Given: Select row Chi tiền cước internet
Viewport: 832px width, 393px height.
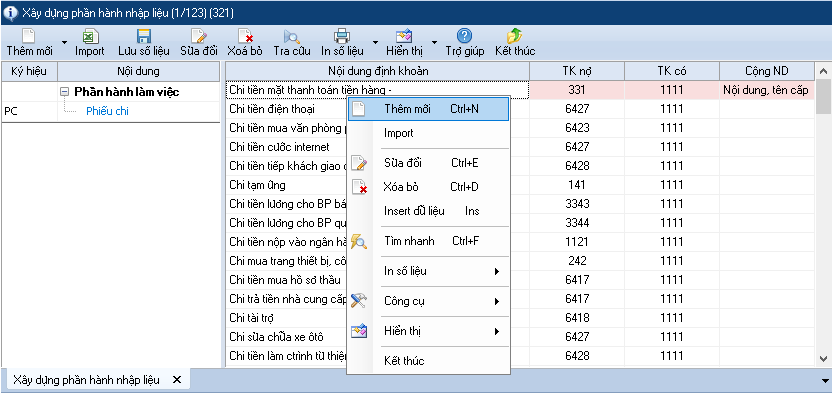Looking at the screenshot, I should pyautogui.click(x=279, y=147).
